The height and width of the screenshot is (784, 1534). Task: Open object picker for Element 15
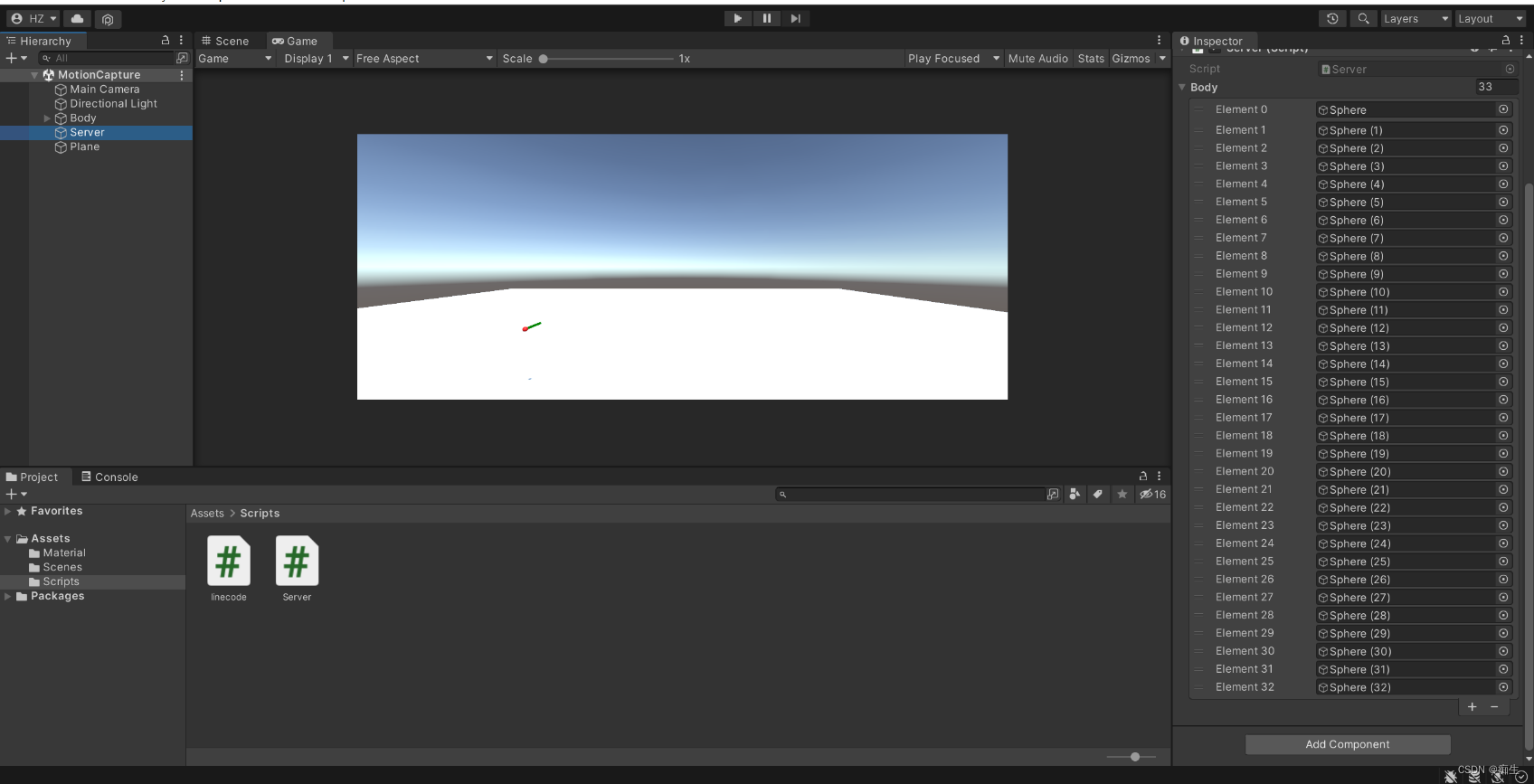(1503, 382)
